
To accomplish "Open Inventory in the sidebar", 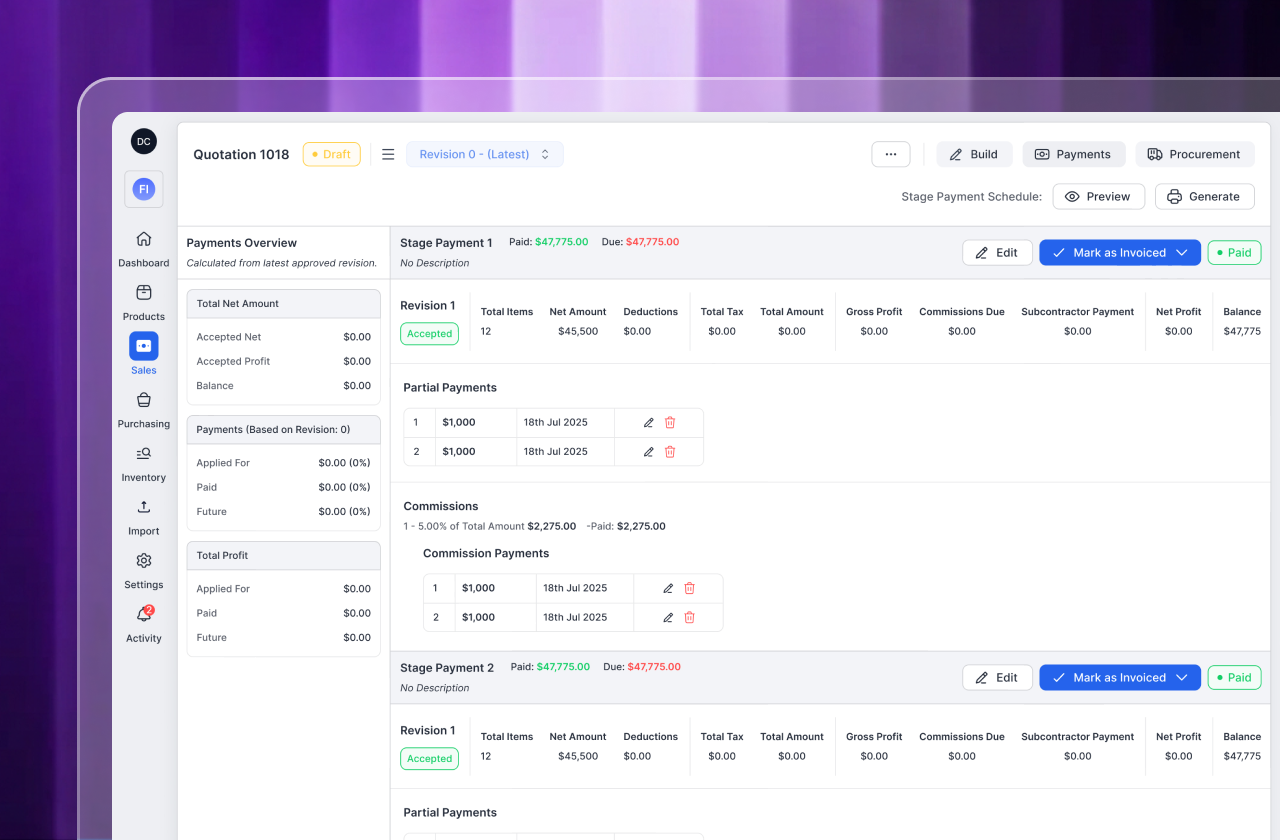I will pos(144,463).
